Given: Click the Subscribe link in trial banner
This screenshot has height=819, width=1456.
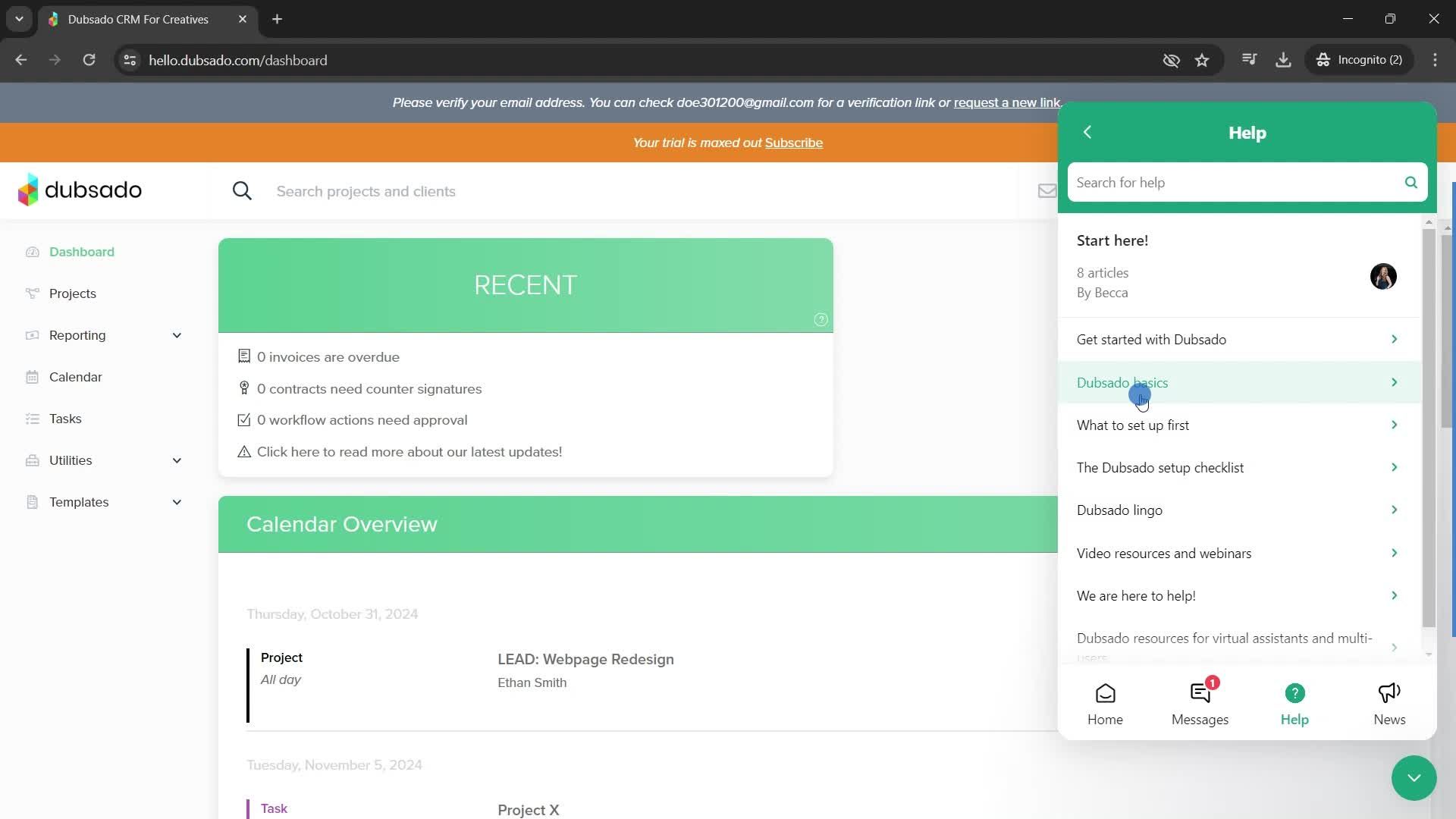Looking at the screenshot, I should coord(793,143).
